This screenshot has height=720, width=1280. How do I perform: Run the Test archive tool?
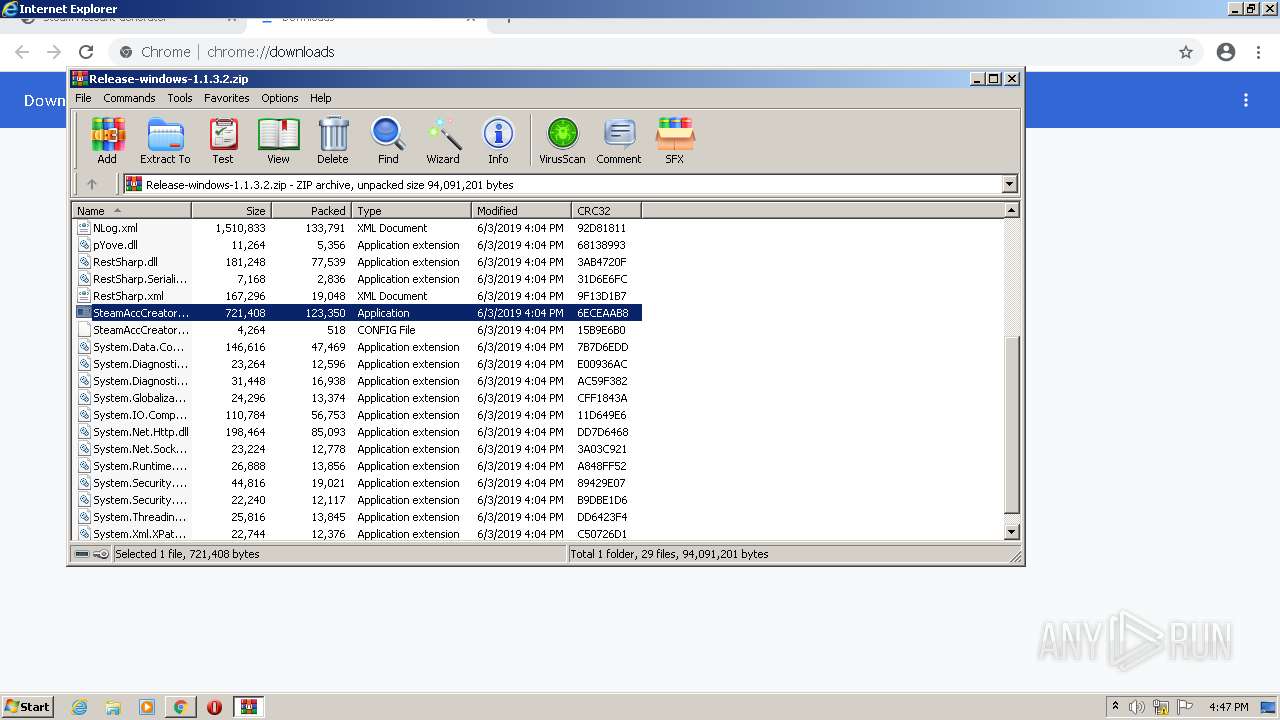[x=223, y=141]
